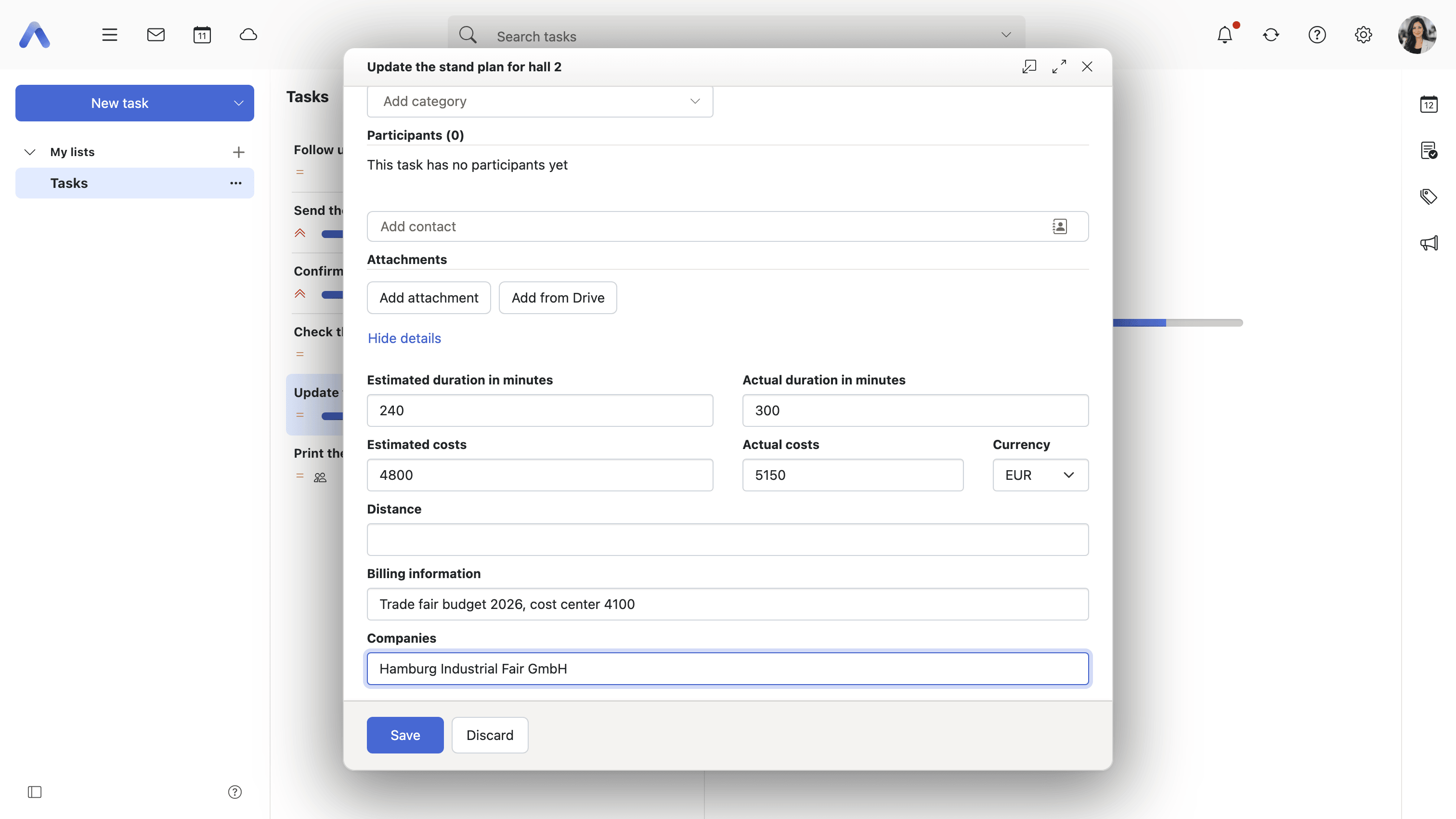
Task: Open the mini calendar side panel icon
Action: (1428, 104)
